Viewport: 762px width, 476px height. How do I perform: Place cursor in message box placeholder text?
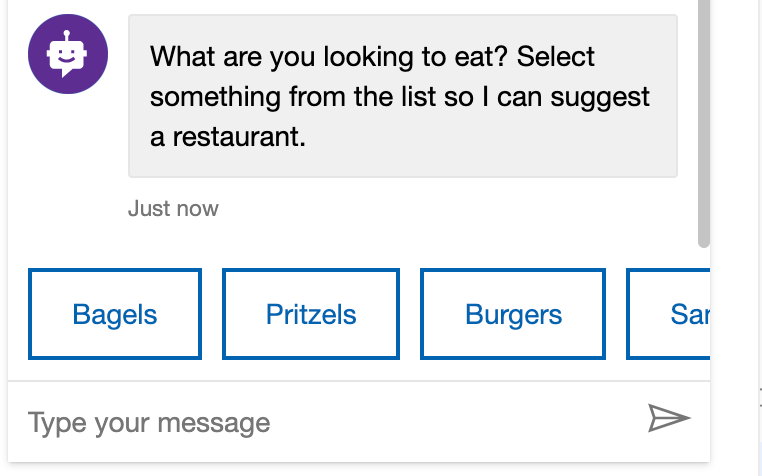(149, 423)
